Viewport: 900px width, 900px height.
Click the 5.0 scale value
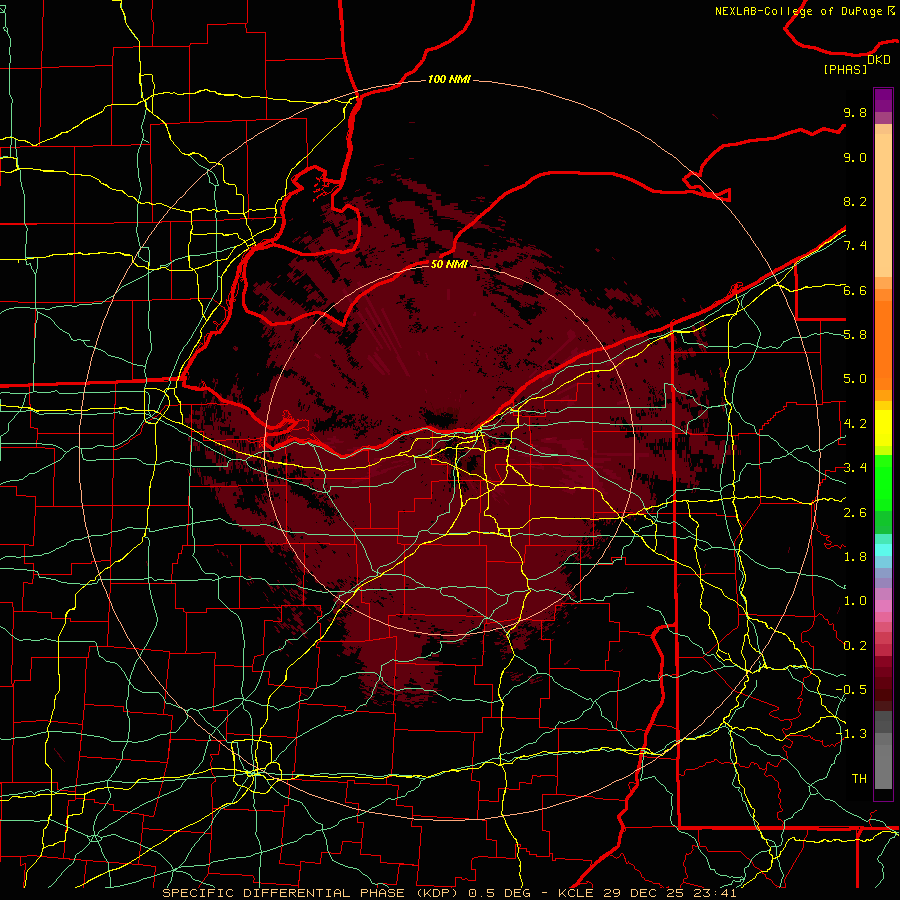(855, 379)
